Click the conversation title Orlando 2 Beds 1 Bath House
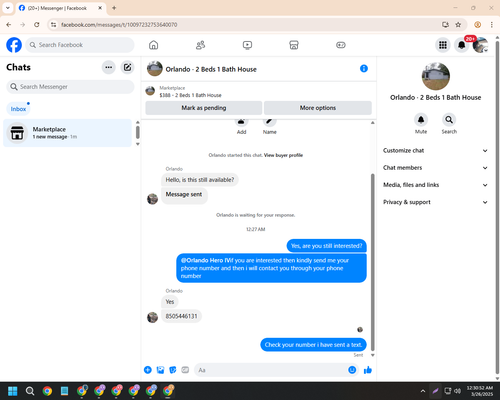 coord(211,69)
